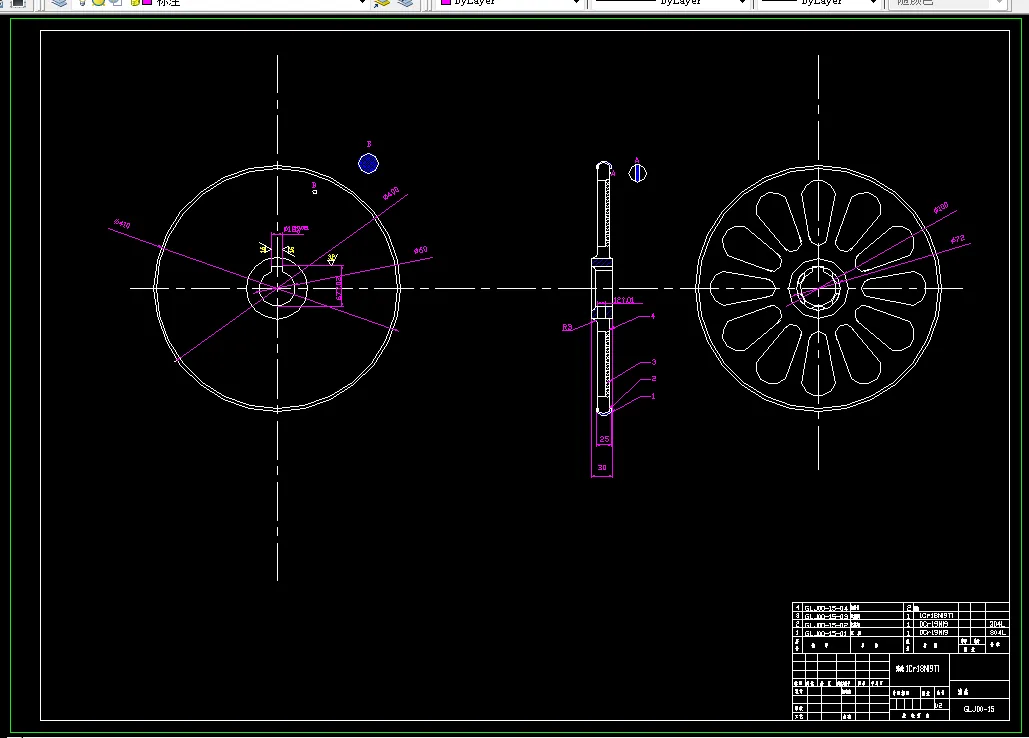Select the 30 width dimension
The height and width of the screenshot is (738, 1029).
pos(602,468)
